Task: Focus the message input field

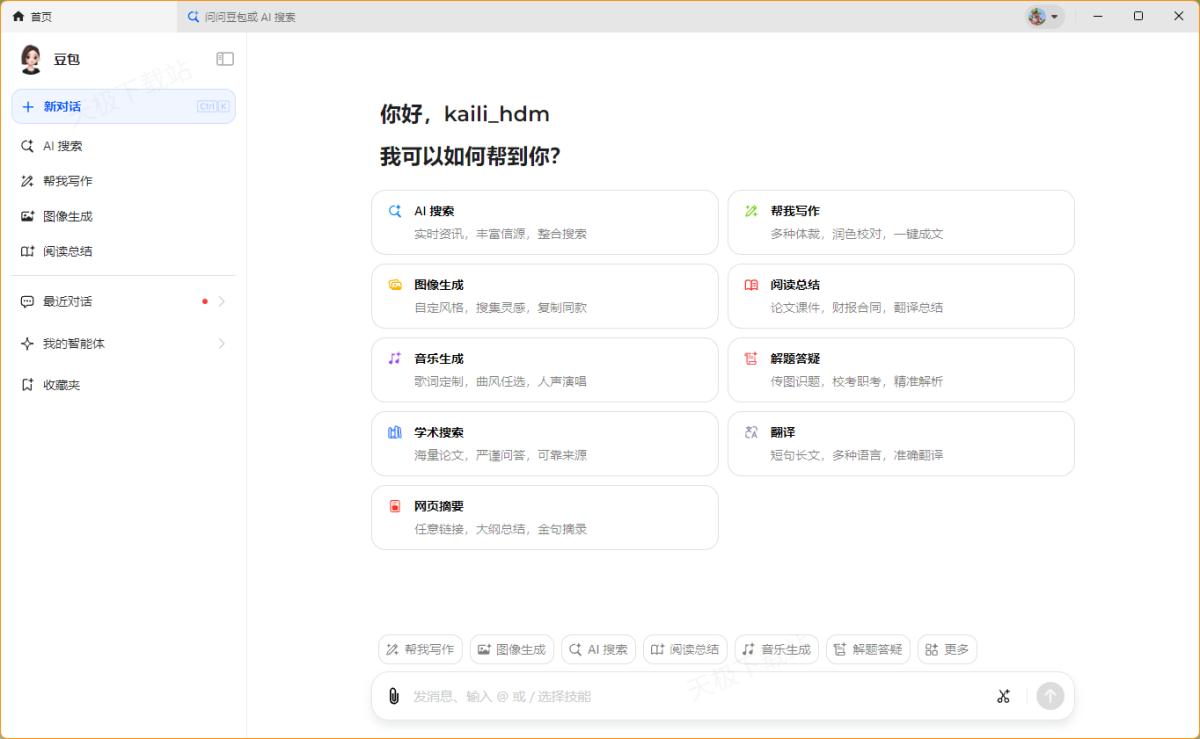Action: [x=690, y=696]
